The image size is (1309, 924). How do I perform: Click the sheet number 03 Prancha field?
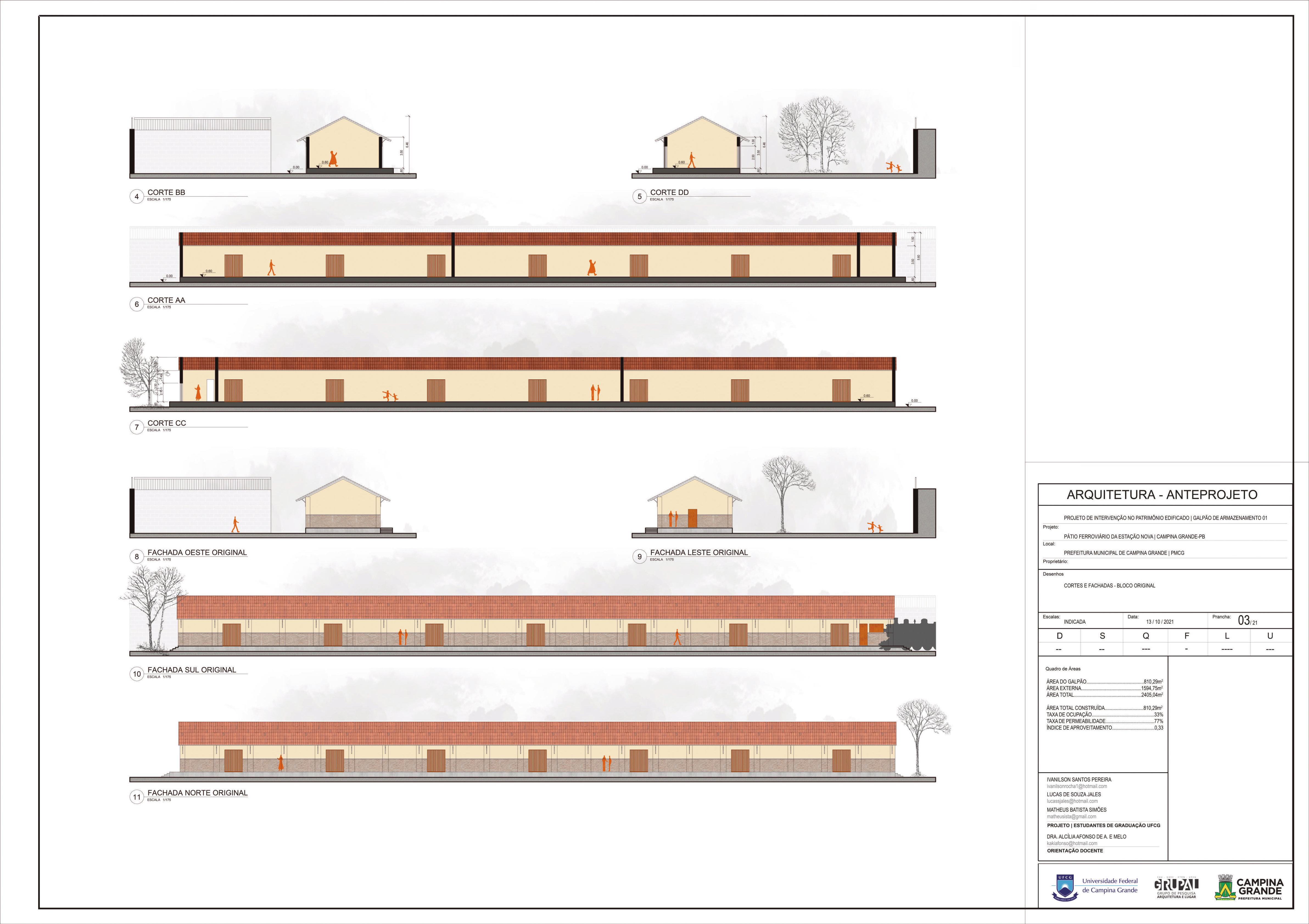click(x=1243, y=621)
